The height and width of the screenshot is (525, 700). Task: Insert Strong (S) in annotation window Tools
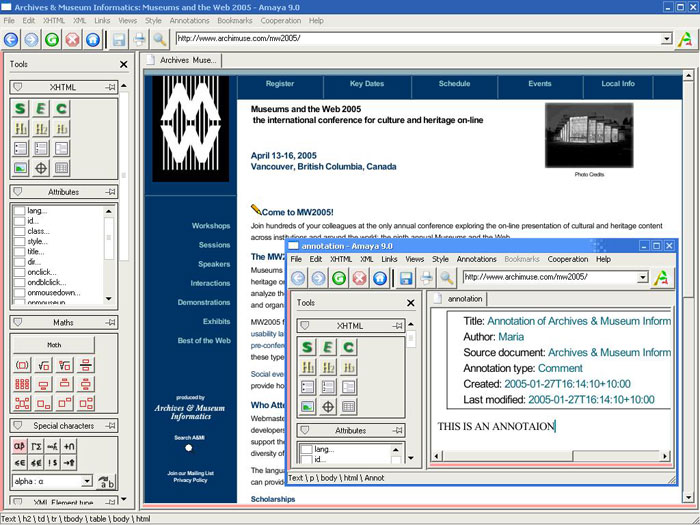click(x=307, y=347)
